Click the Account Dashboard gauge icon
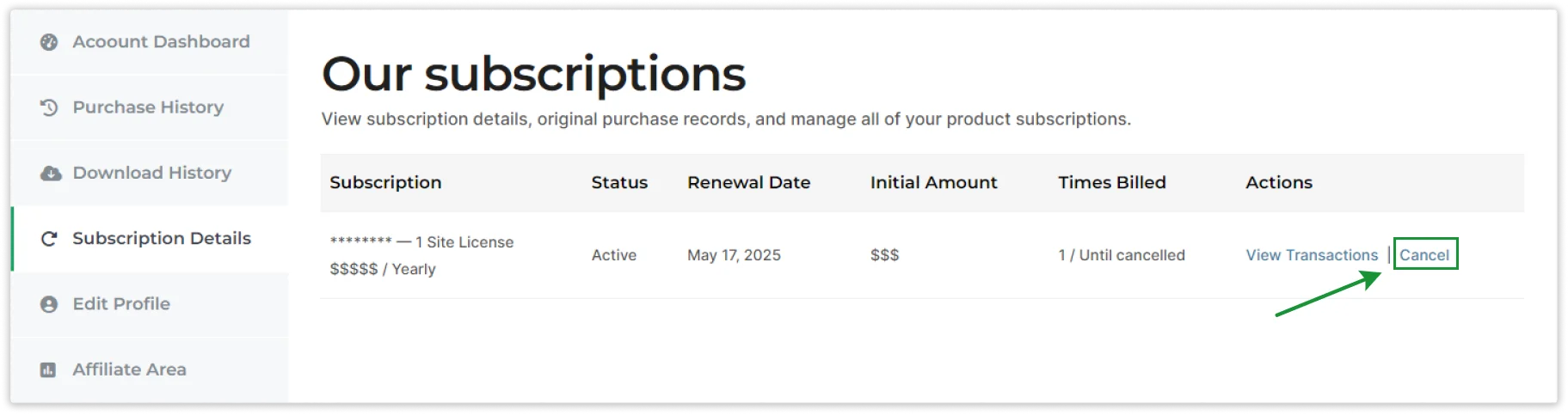The width and height of the screenshot is (1568, 415). pos(49,42)
